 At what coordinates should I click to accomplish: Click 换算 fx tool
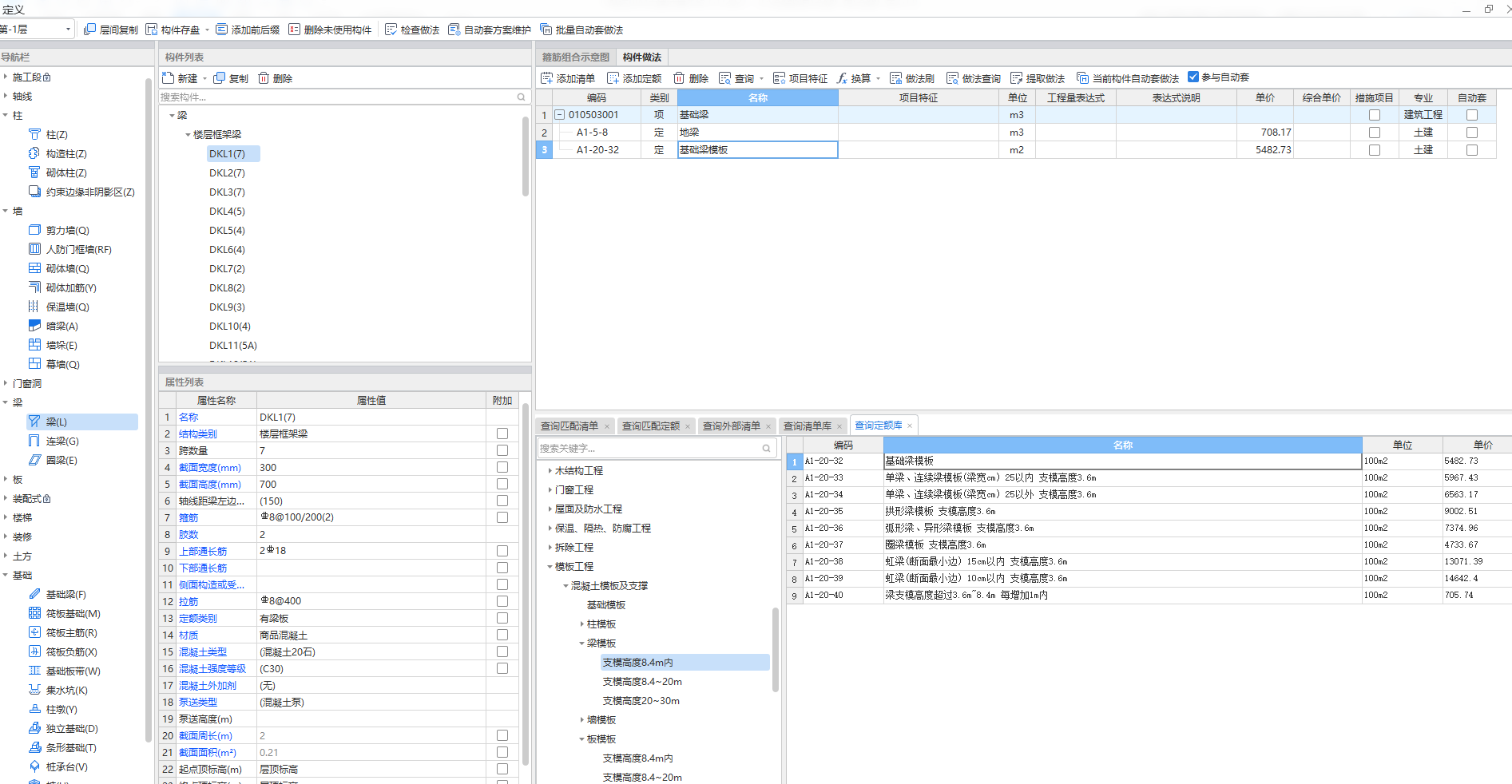pos(853,78)
